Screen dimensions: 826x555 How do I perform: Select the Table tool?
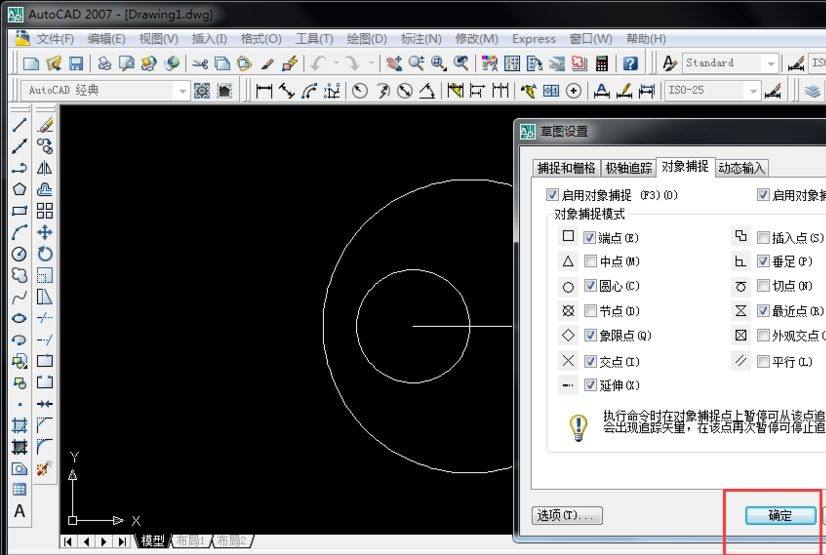[x=19, y=489]
